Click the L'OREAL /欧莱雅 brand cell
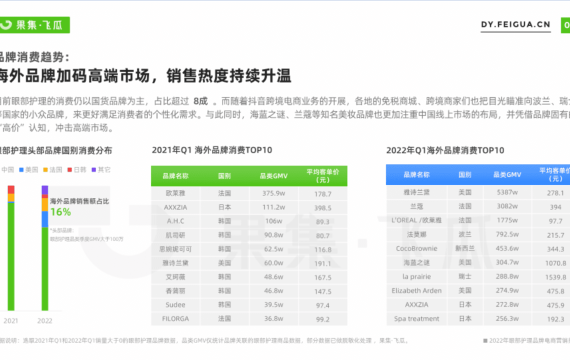 point(417,220)
